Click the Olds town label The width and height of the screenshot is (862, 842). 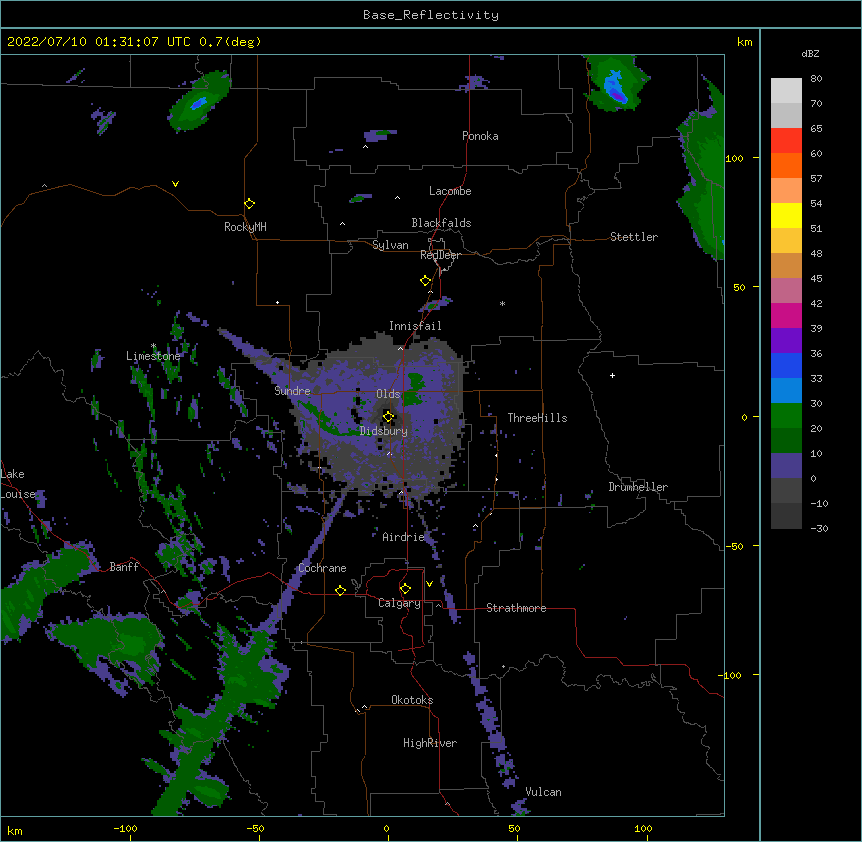[x=388, y=394]
